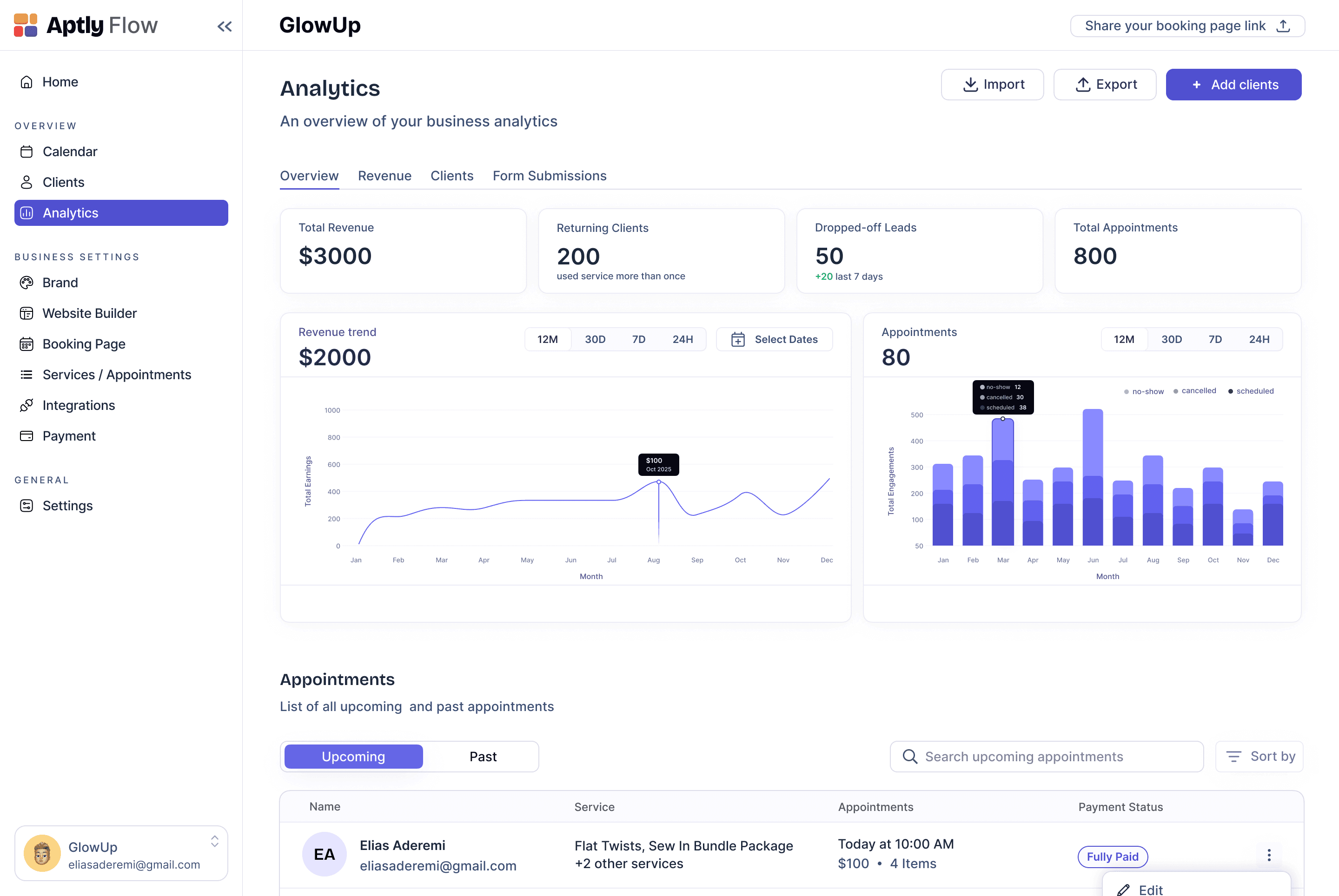Open Payment card icon in sidebar
Image resolution: width=1339 pixels, height=896 pixels.
[x=27, y=436]
